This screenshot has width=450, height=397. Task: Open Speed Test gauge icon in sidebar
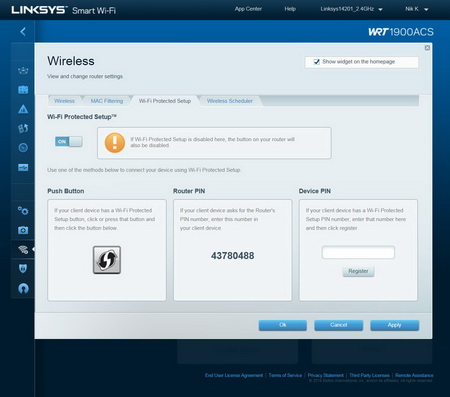23,147
